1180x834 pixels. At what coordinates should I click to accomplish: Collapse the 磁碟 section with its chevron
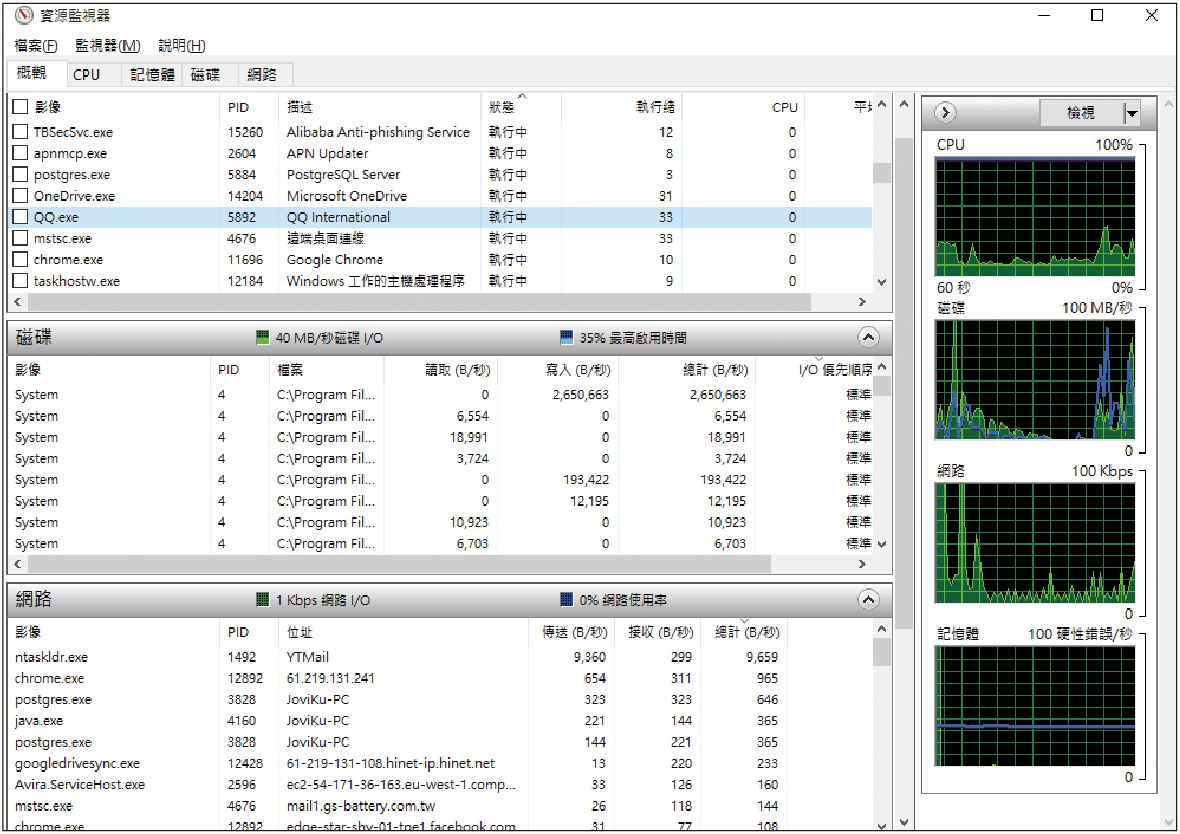[868, 336]
